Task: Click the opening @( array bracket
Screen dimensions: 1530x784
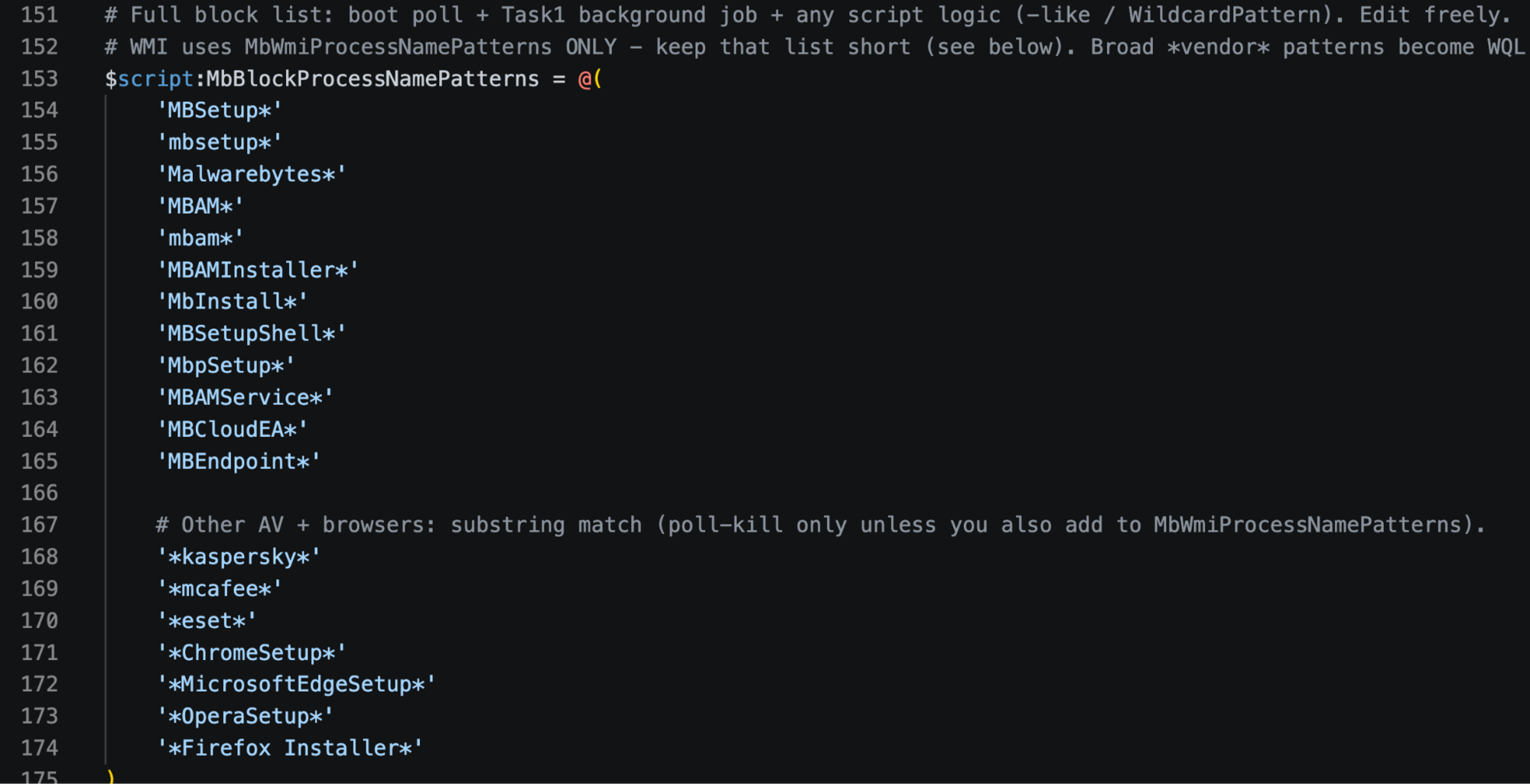Action: coord(590,79)
